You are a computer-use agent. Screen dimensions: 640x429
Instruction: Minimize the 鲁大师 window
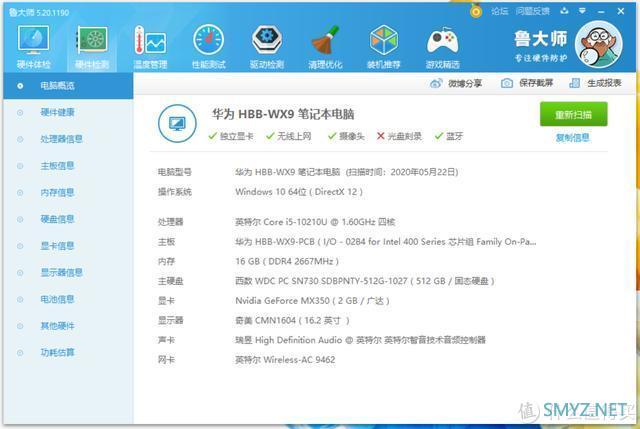(601, 12)
